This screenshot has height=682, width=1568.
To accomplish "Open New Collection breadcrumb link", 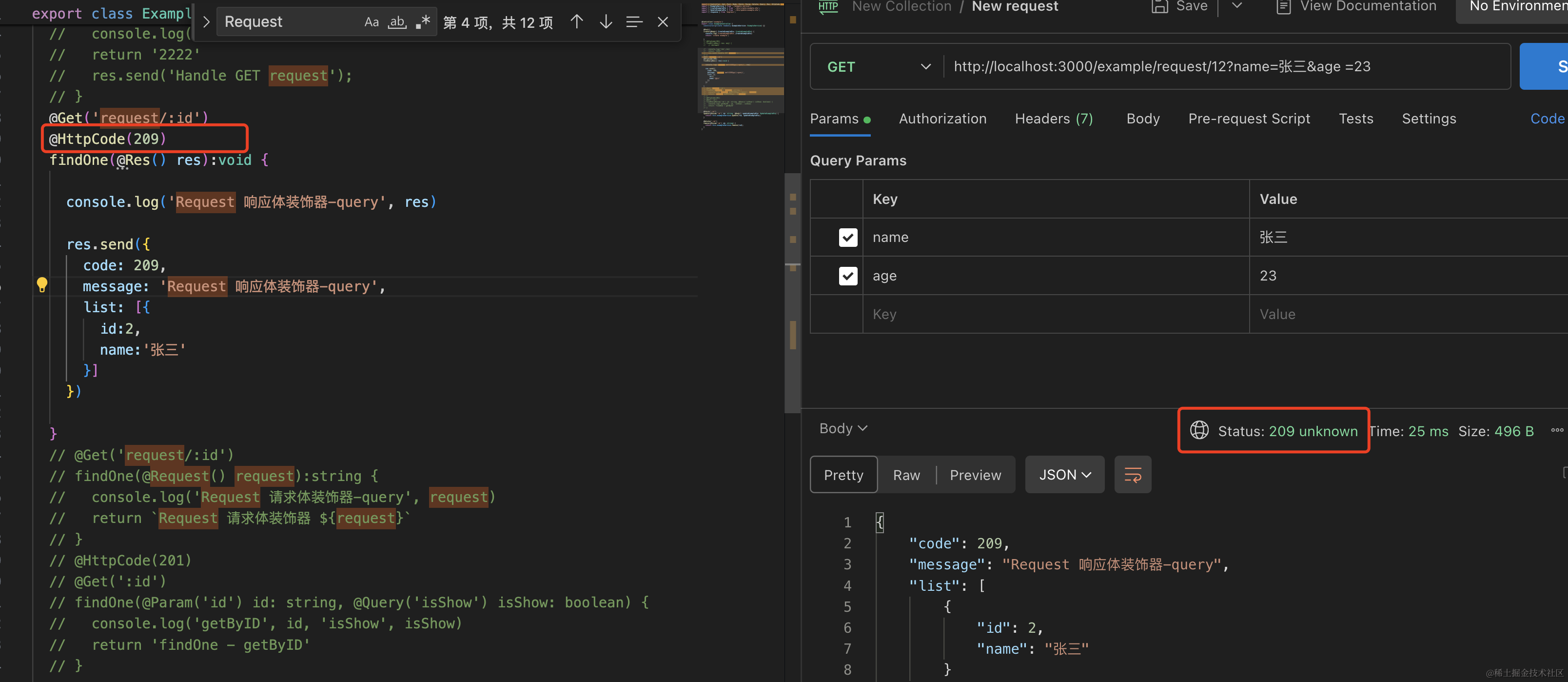I will pos(902,7).
